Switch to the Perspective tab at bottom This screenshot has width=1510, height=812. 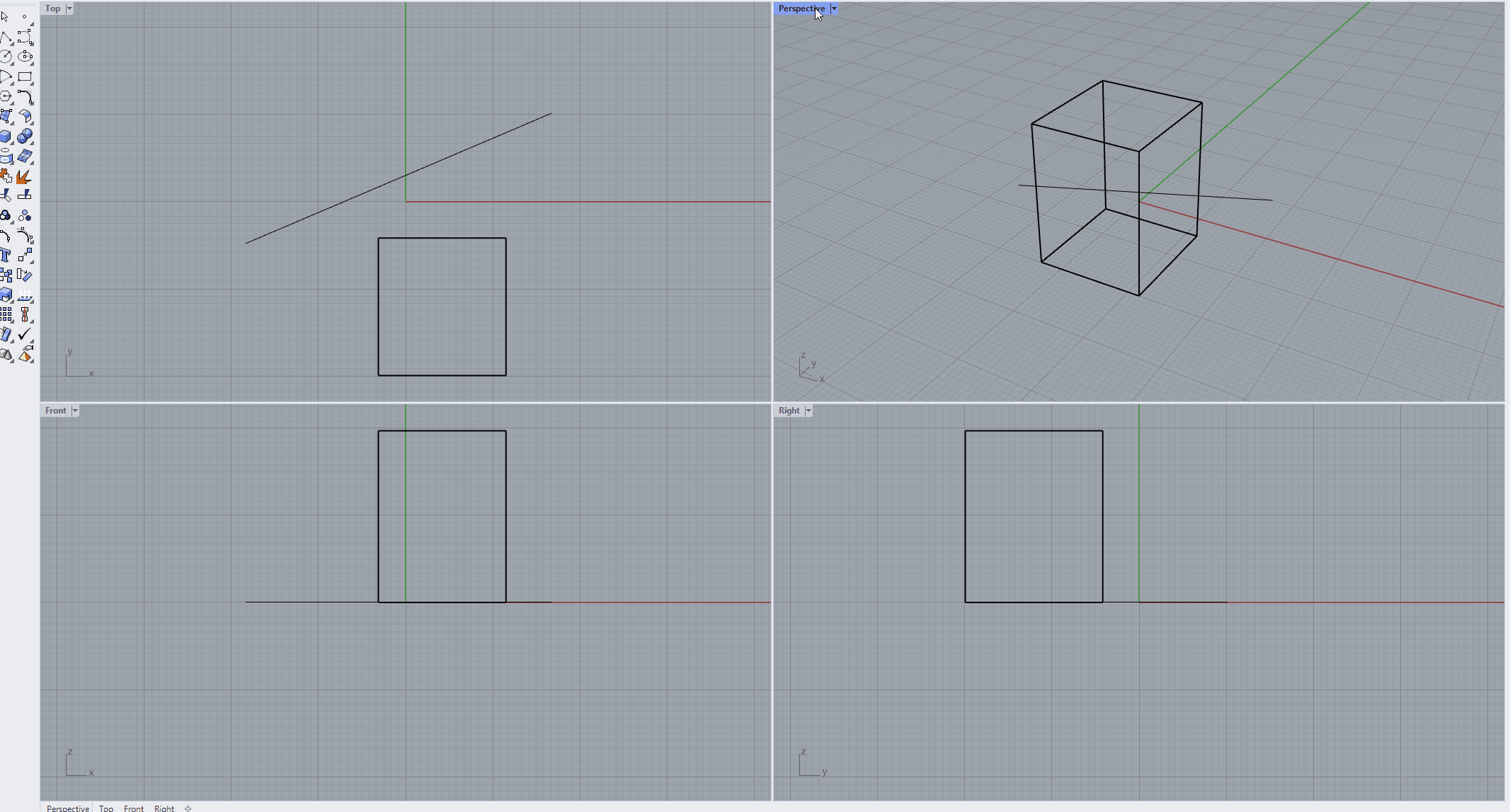click(x=68, y=808)
